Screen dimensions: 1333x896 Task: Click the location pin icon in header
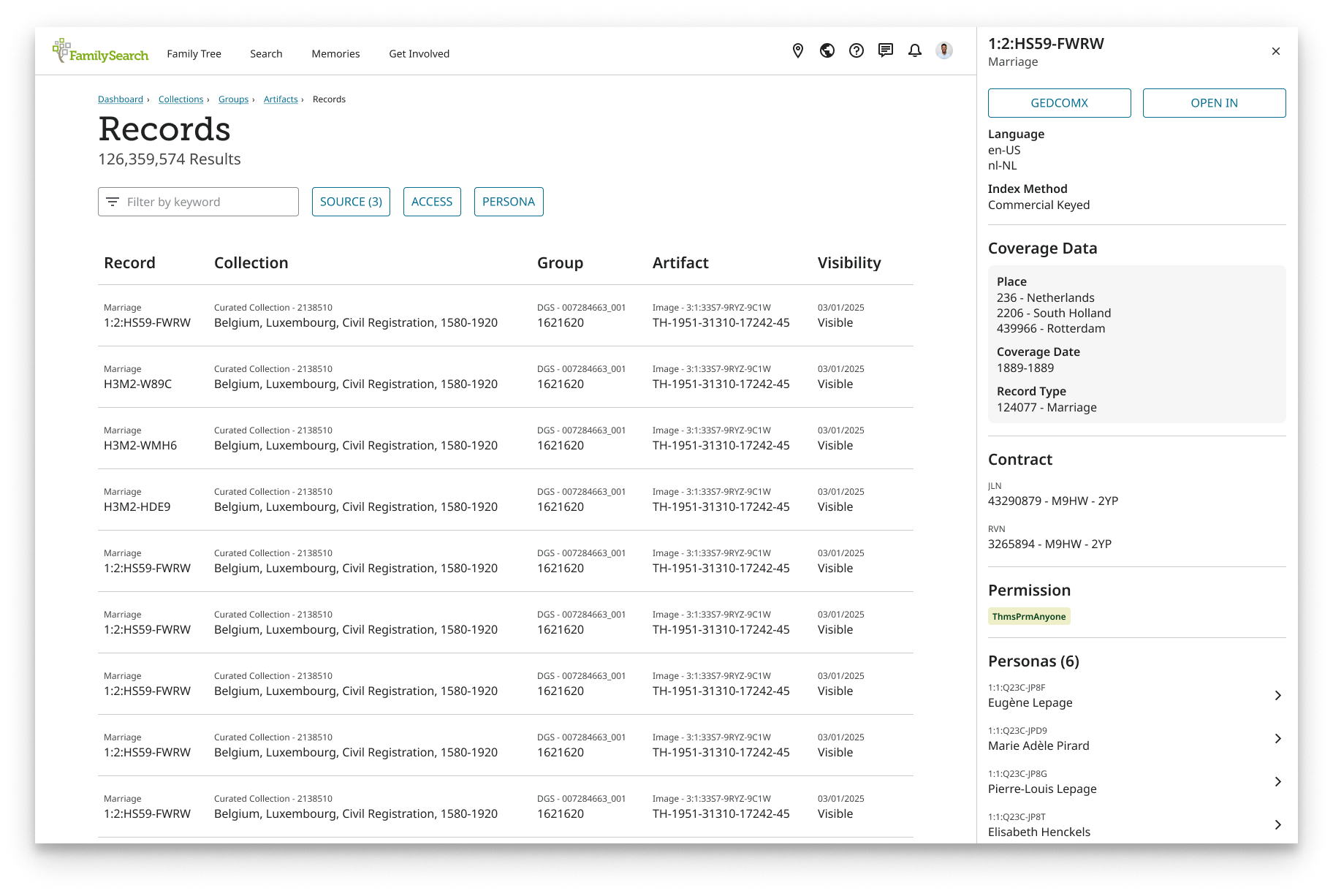[798, 50]
